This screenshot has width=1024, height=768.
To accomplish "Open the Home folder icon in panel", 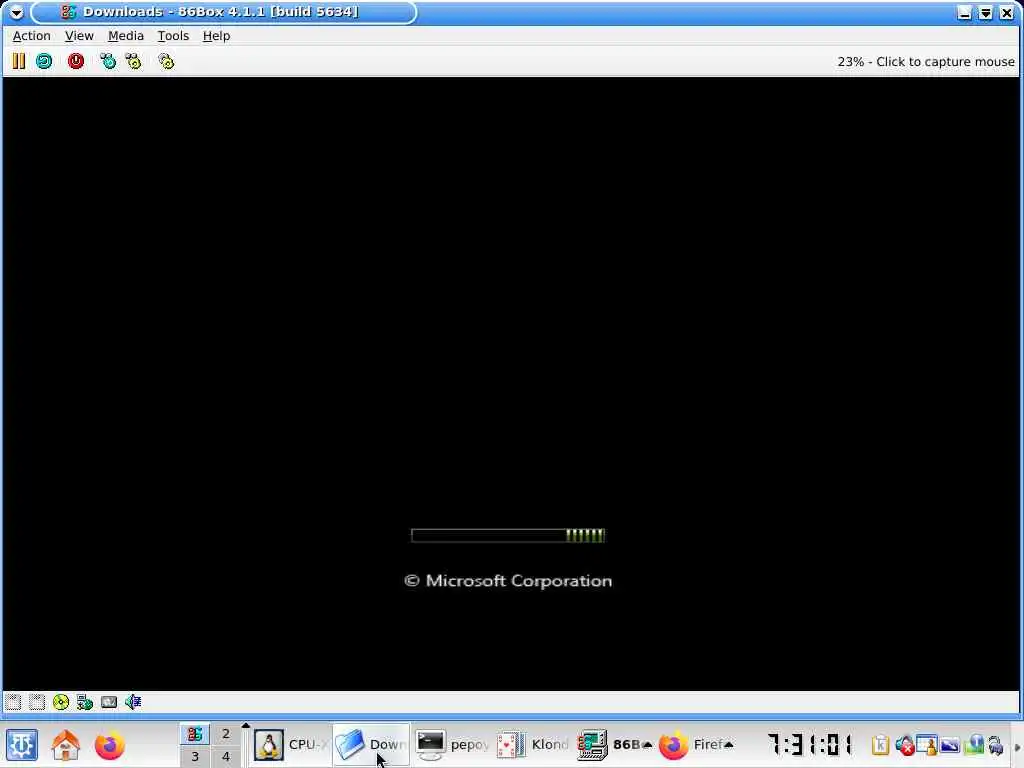I will point(66,745).
